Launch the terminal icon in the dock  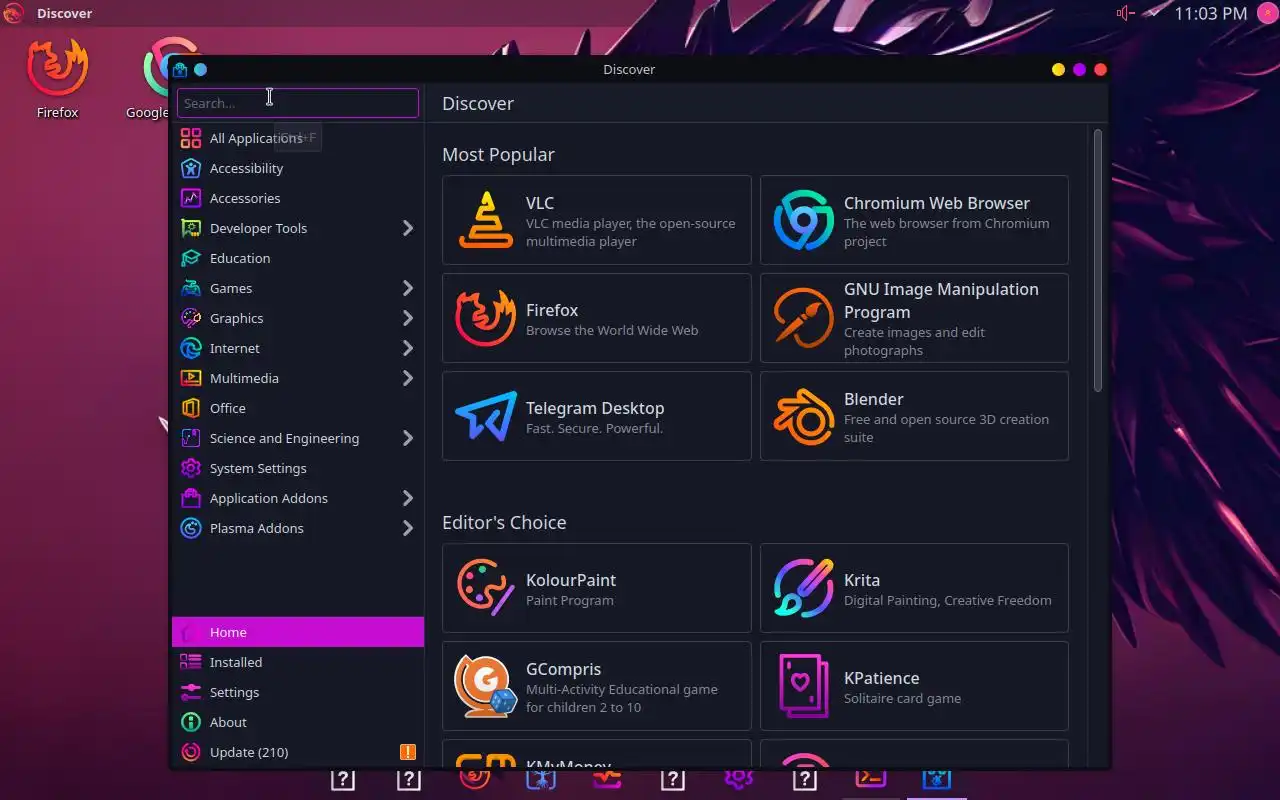[871, 778]
